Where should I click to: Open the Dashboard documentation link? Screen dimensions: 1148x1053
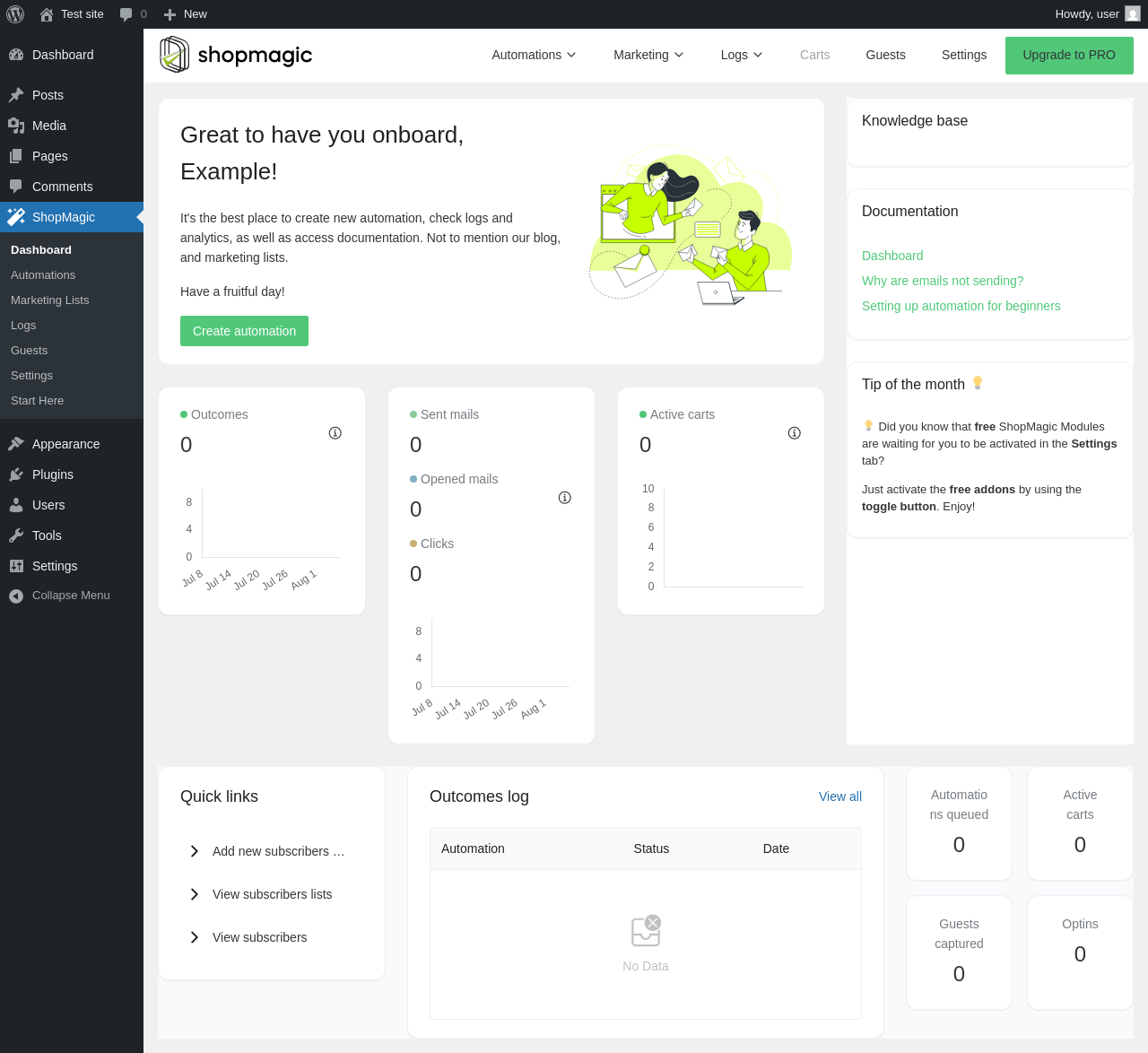point(892,256)
